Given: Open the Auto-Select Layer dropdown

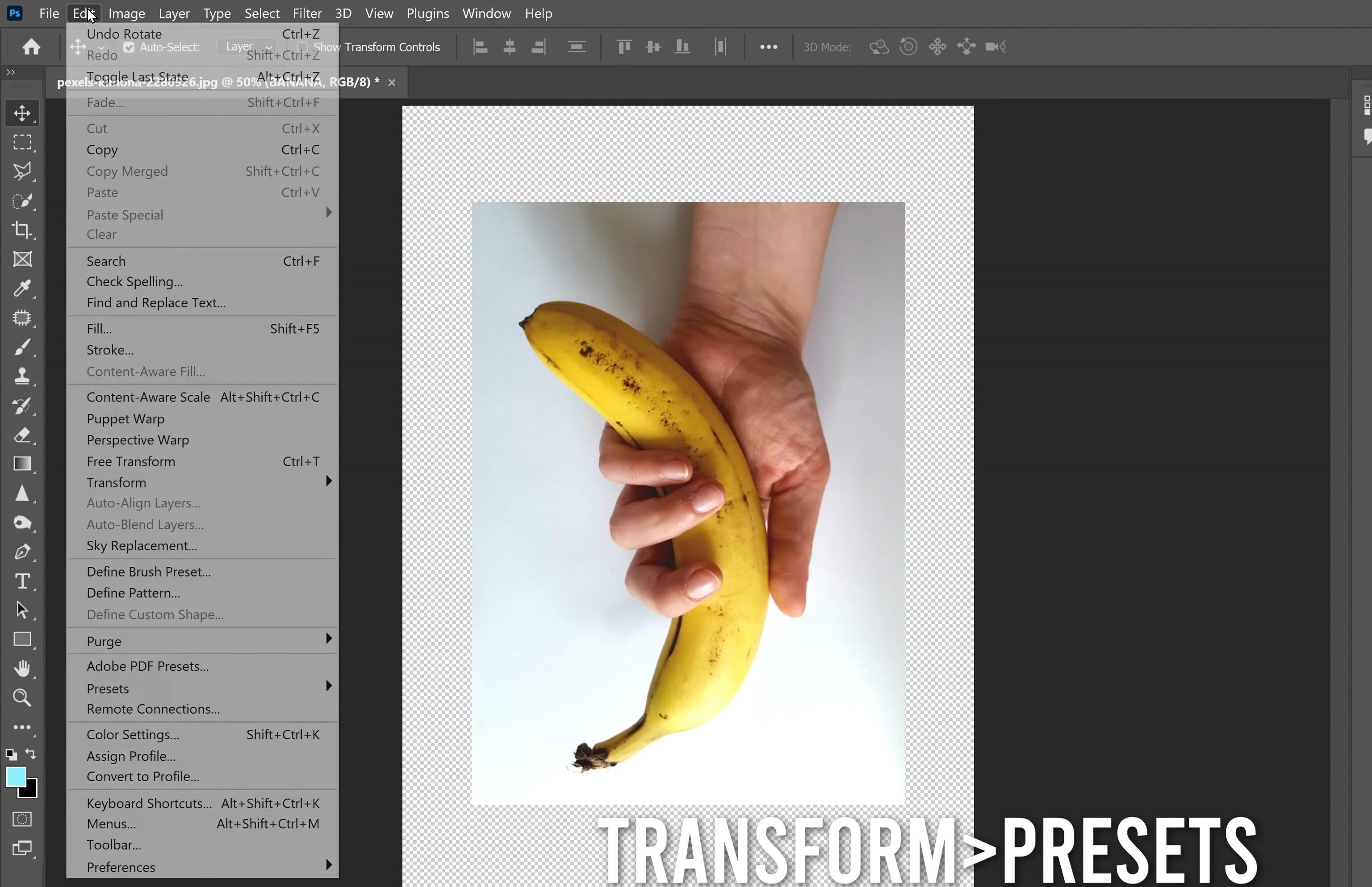Looking at the screenshot, I should tap(248, 46).
